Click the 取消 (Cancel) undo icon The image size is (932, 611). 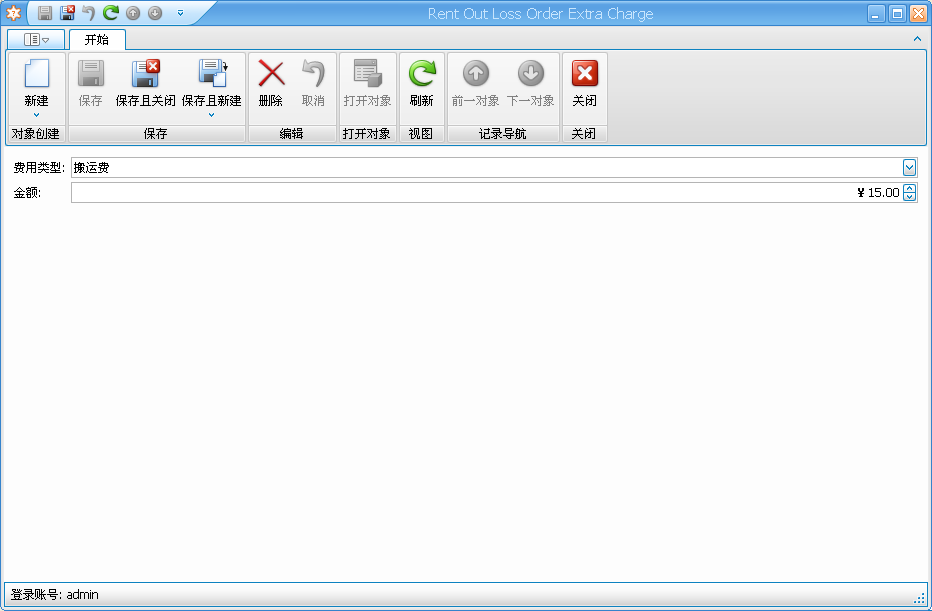[x=313, y=74]
